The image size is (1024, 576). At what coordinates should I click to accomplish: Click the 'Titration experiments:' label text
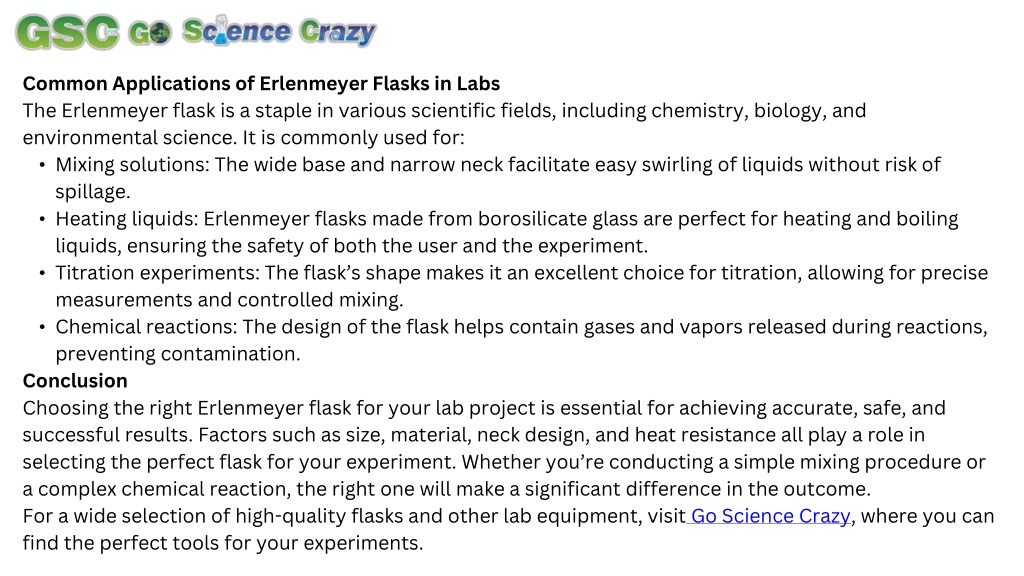click(157, 273)
